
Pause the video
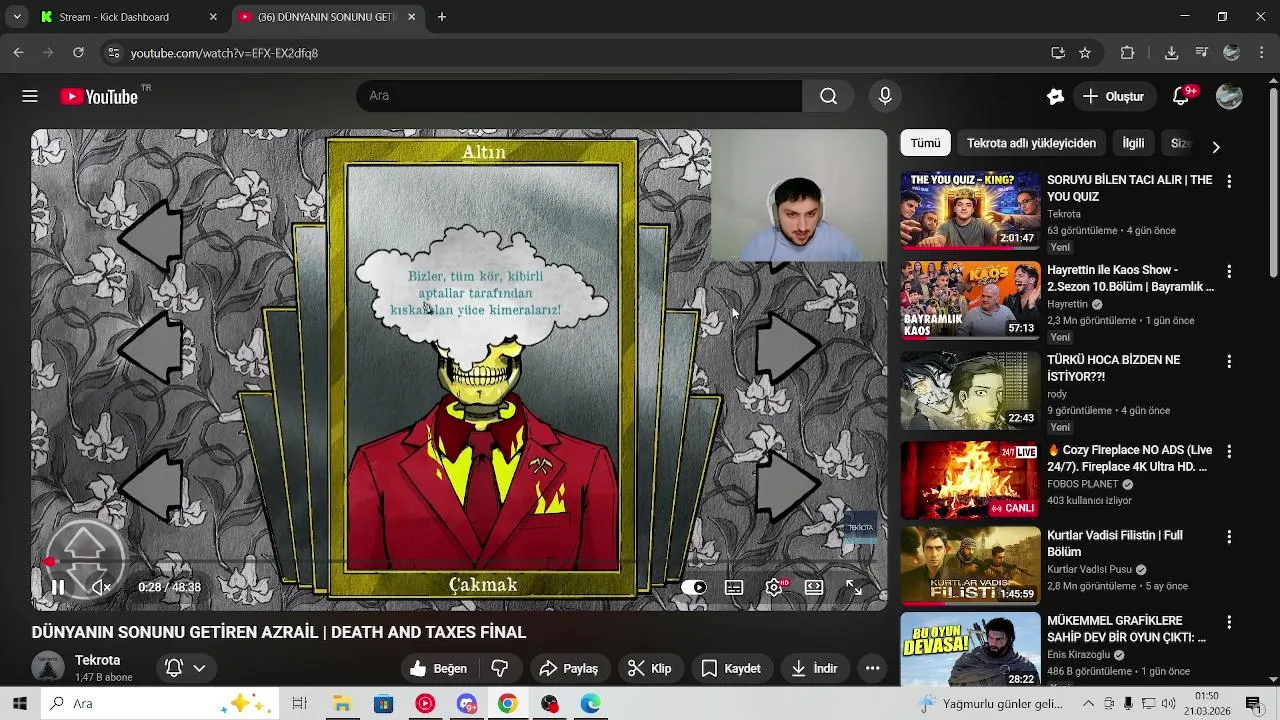click(58, 587)
